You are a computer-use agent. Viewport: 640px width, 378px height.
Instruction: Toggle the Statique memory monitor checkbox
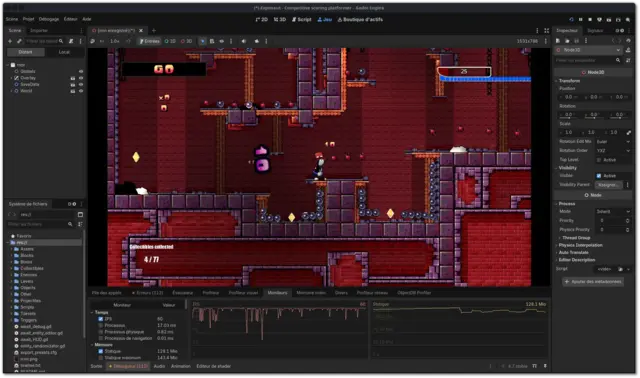click(100, 351)
